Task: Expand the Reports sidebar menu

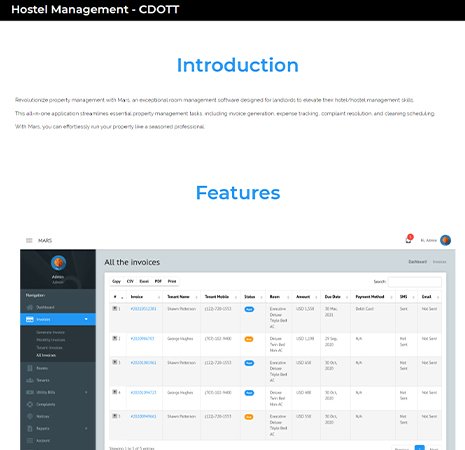Action: [58, 428]
